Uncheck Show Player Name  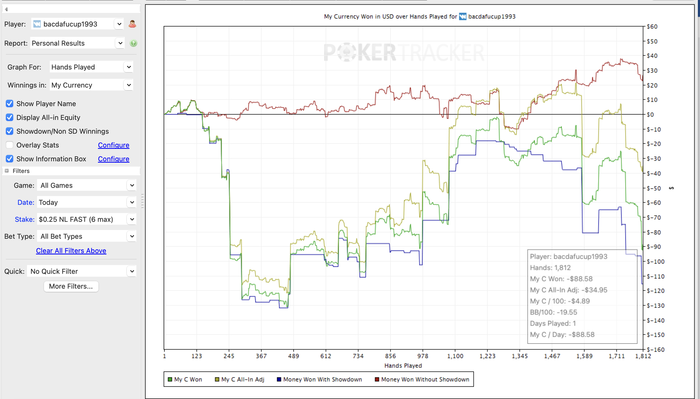[x=9, y=104]
